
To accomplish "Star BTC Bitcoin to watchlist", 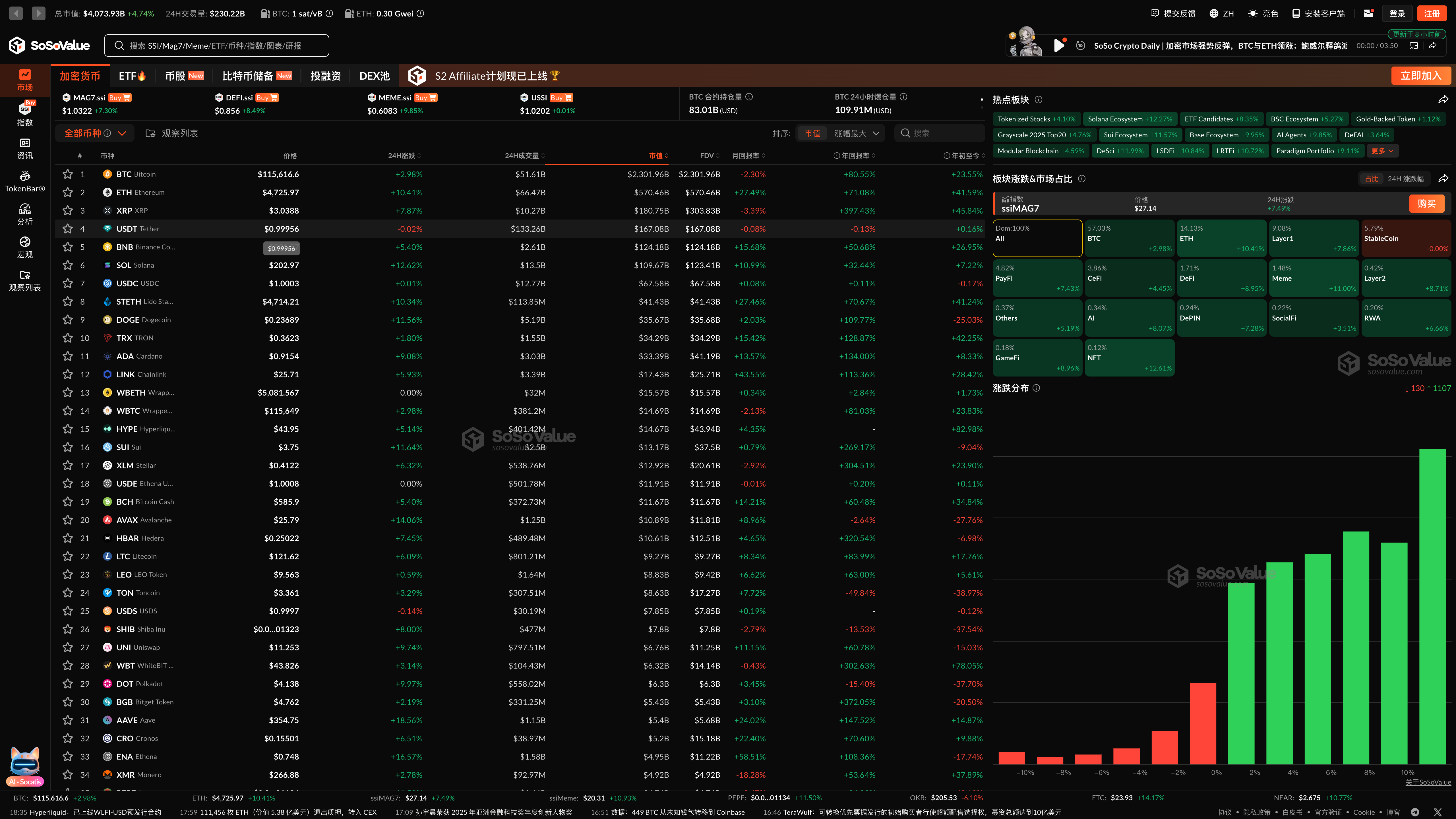I will pos(68,174).
